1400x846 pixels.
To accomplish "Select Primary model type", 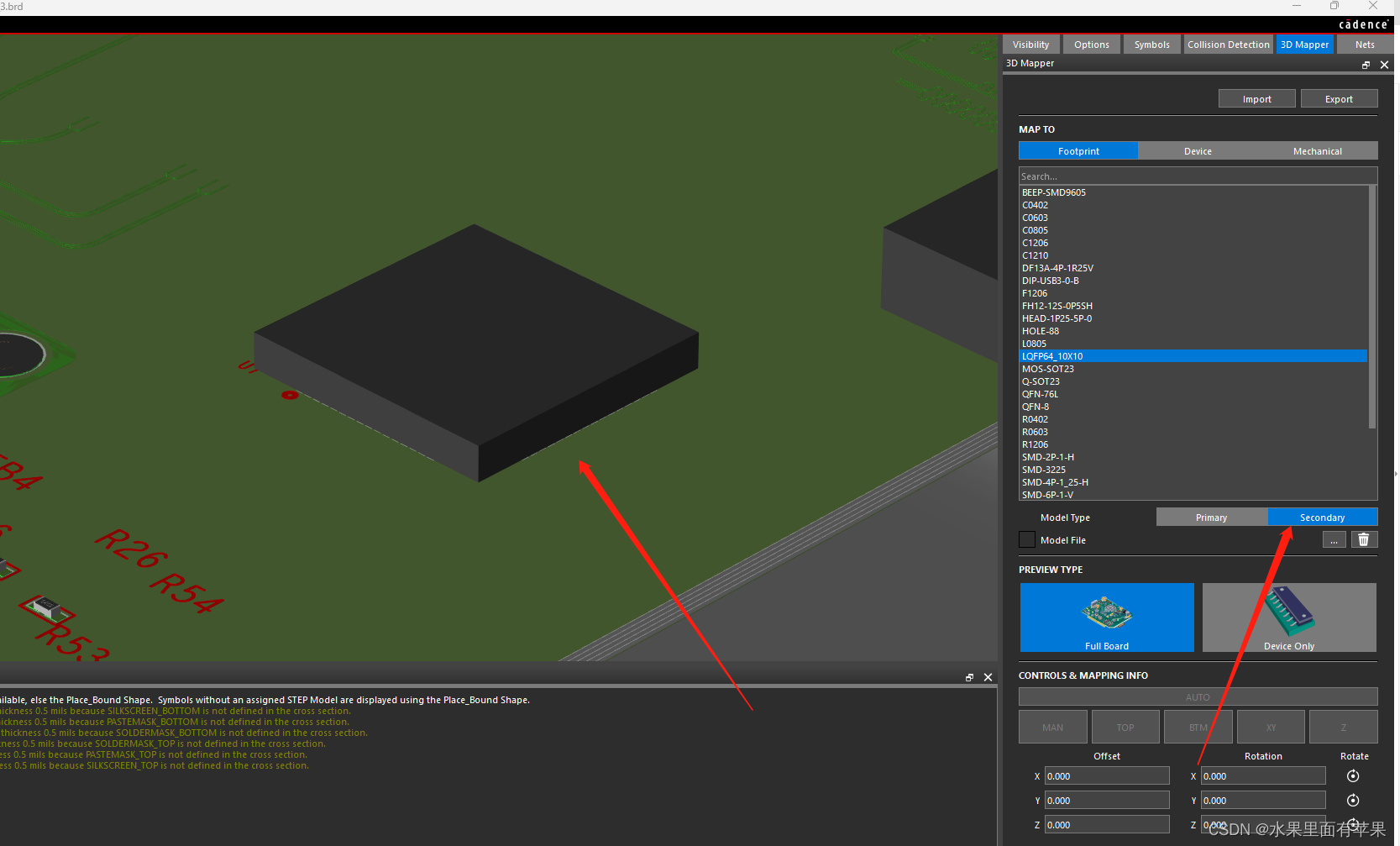I will (x=1211, y=518).
